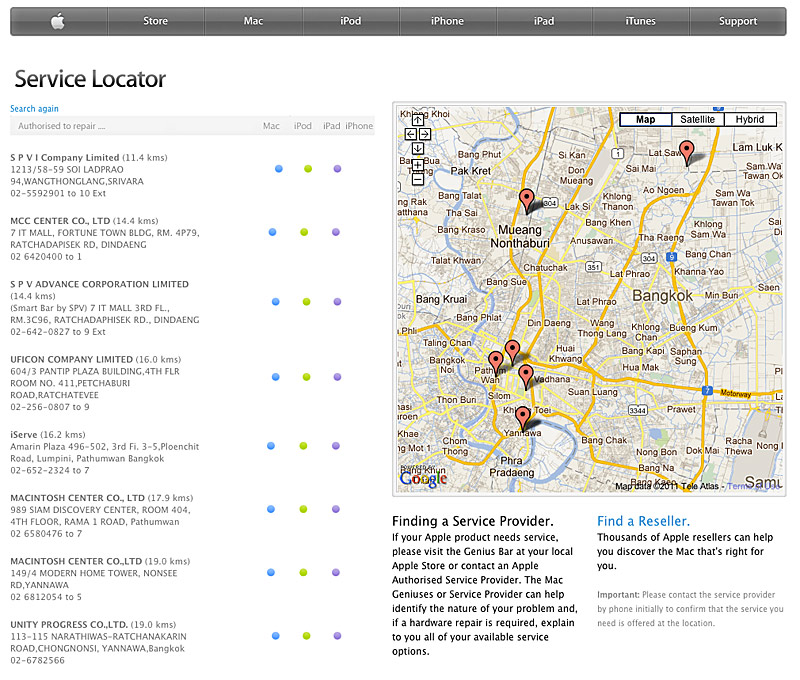
Task: Click the purple iPad dot for MCC CENTER
Action: pos(336,232)
